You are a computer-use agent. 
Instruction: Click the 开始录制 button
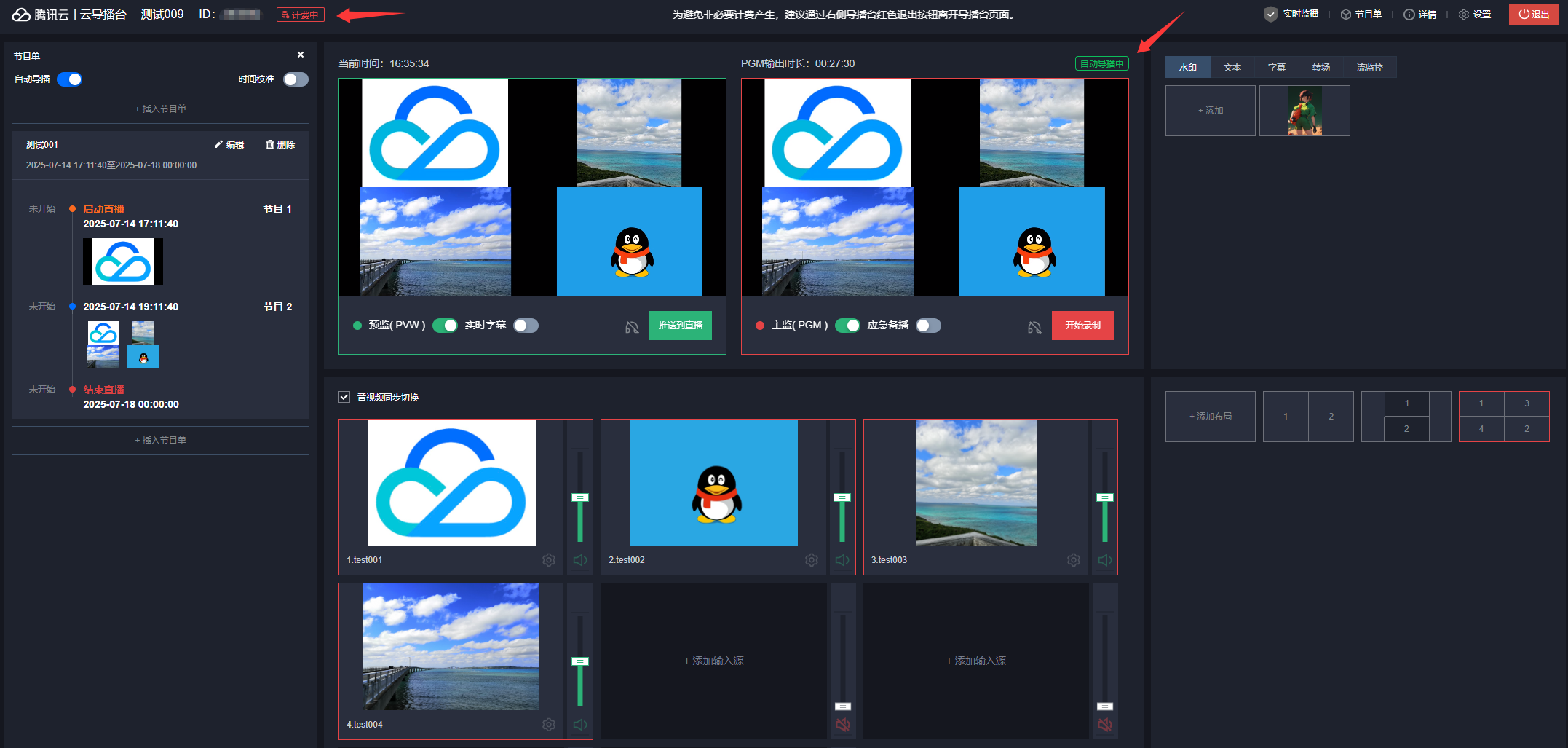[x=1083, y=326]
